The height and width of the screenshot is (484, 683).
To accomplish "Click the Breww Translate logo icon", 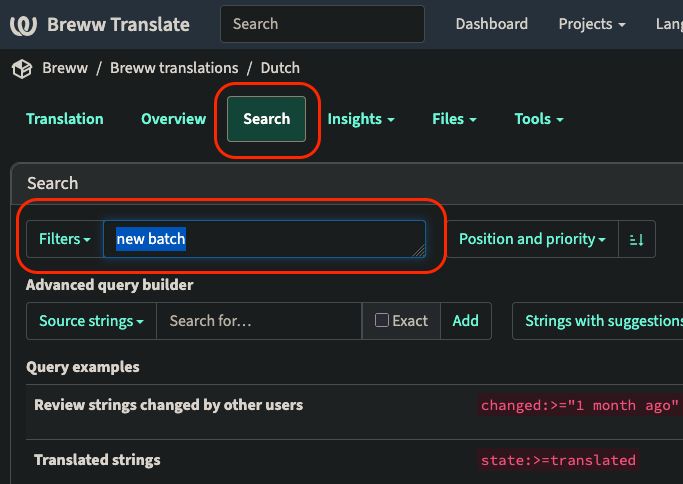I will coord(23,25).
